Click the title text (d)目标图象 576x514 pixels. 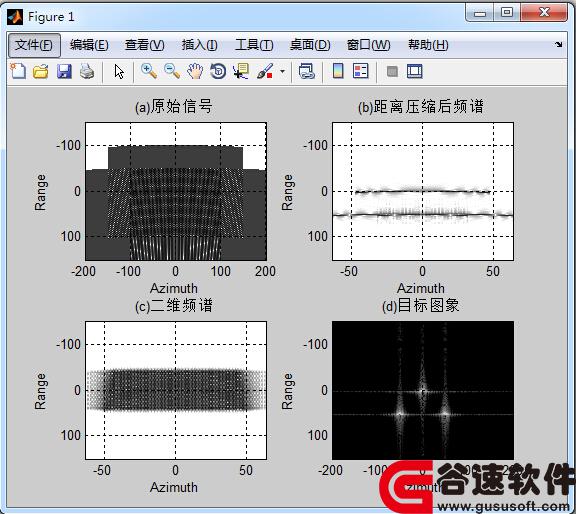tap(421, 305)
